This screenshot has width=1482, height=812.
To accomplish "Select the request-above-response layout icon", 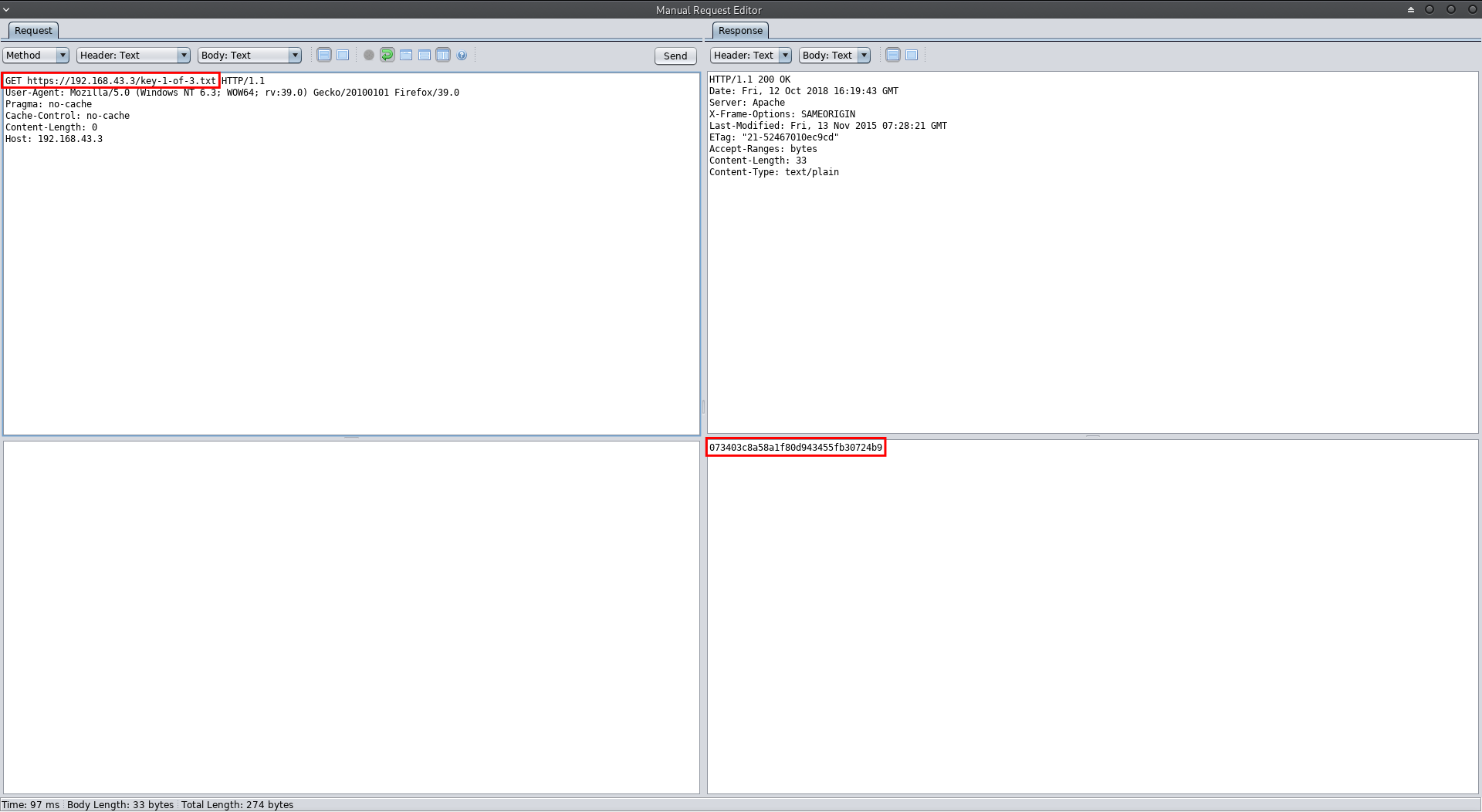I will [425, 55].
